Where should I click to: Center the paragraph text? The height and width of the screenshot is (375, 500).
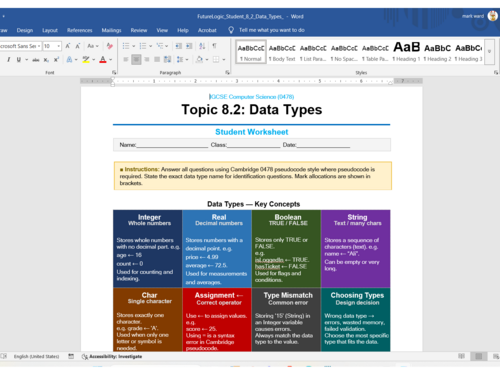click(x=136, y=60)
